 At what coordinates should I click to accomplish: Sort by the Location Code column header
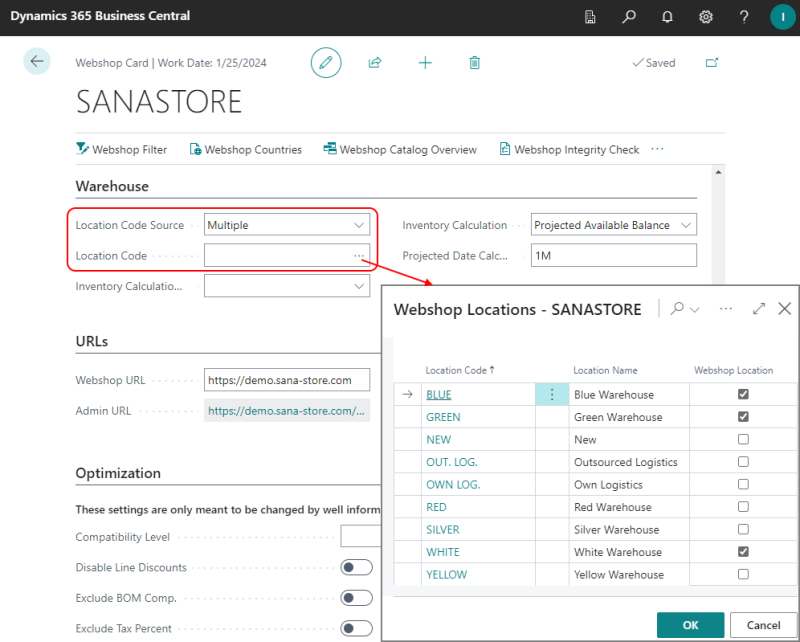460,371
